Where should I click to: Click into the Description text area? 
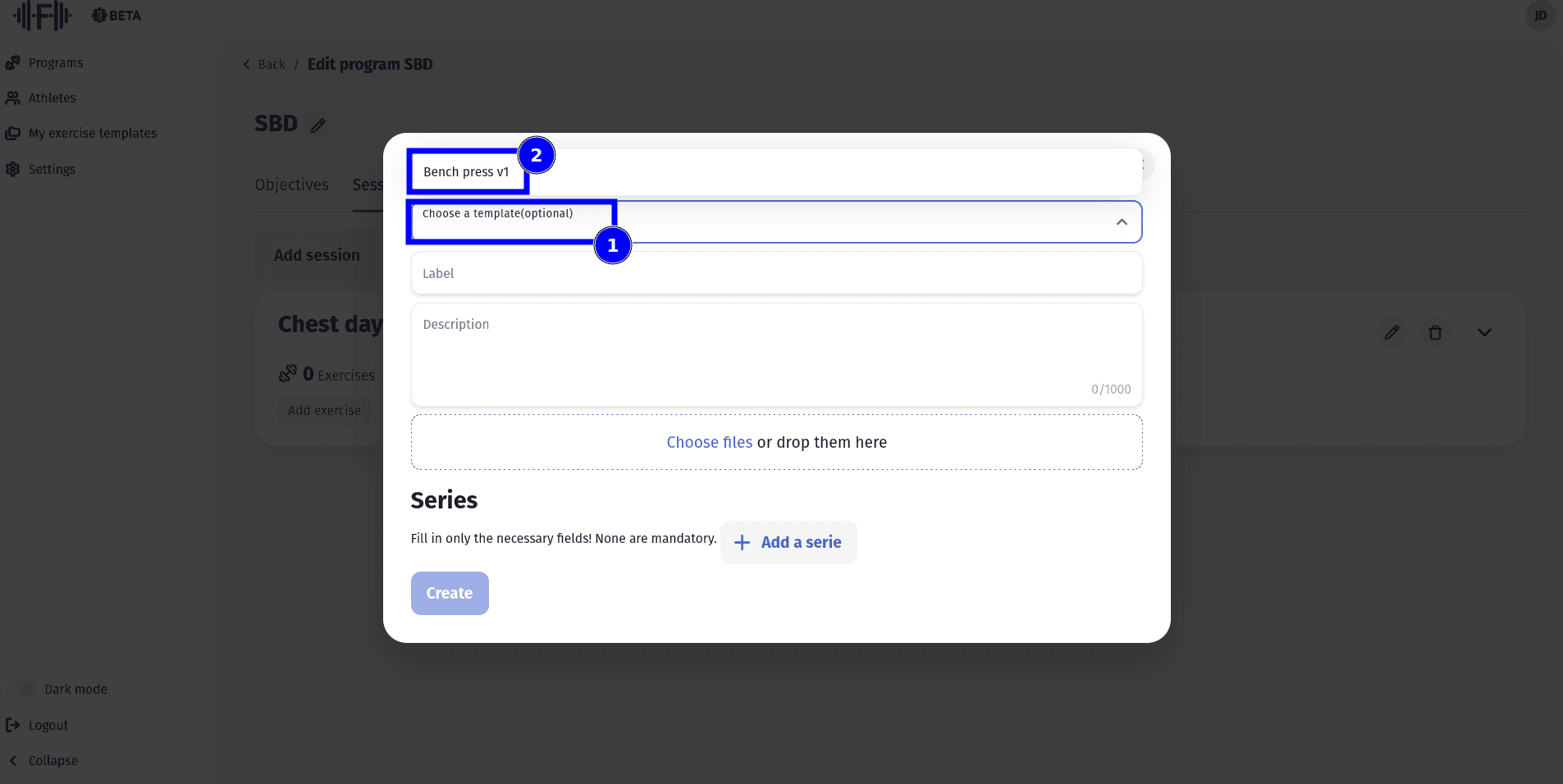pyautogui.click(x=775, y=353)
